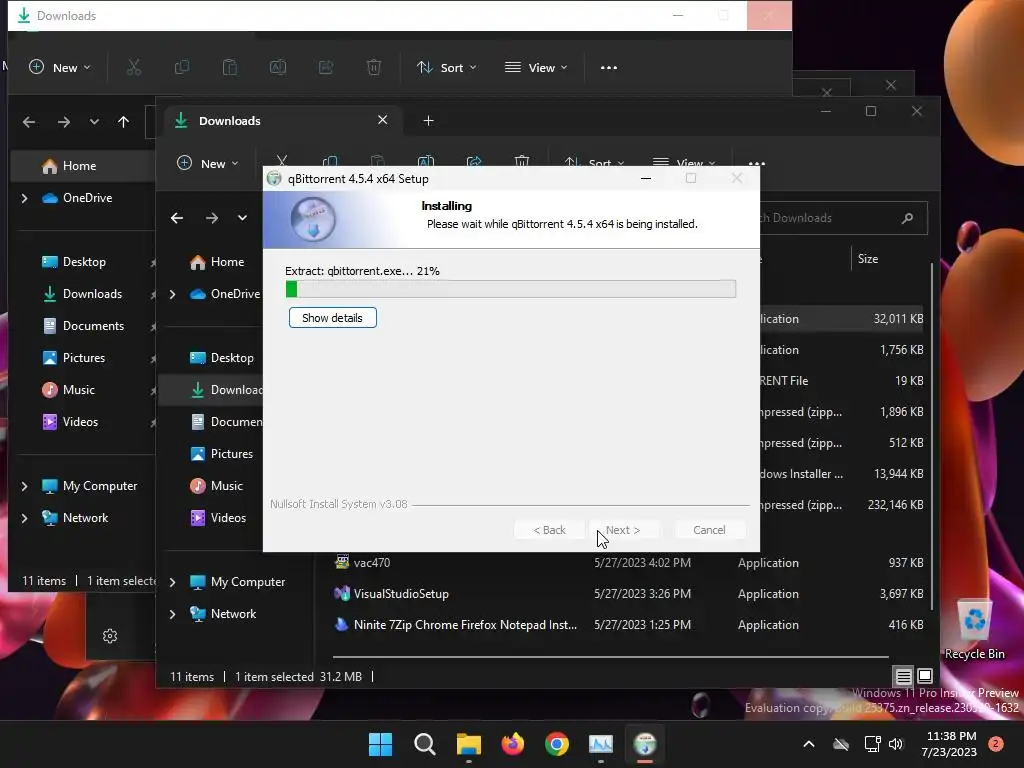Expand My Computer in front Explorer sidebar
Viewport: 1024px width, 768px height.
172,582
